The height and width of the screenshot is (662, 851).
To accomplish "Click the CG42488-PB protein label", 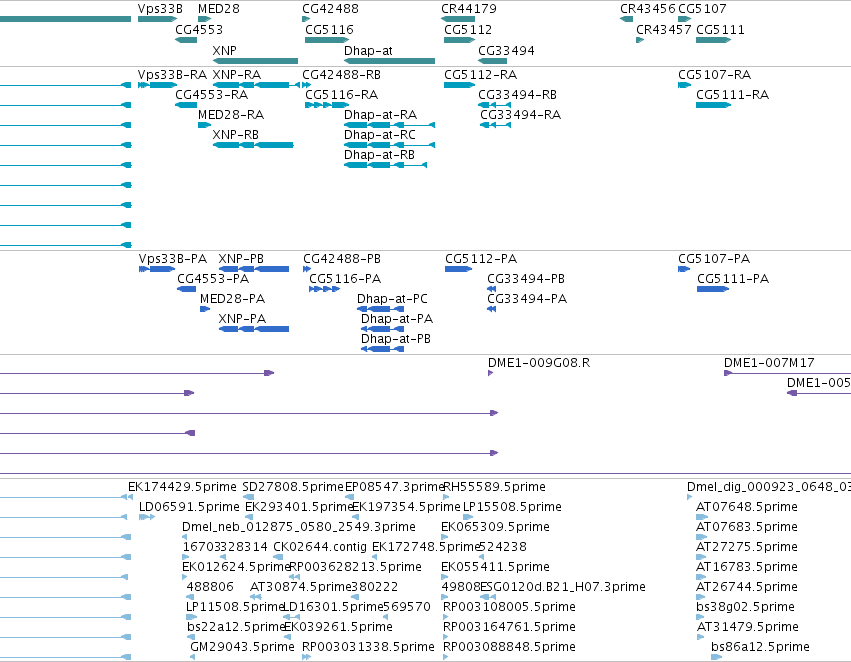I will coord(342,258).
